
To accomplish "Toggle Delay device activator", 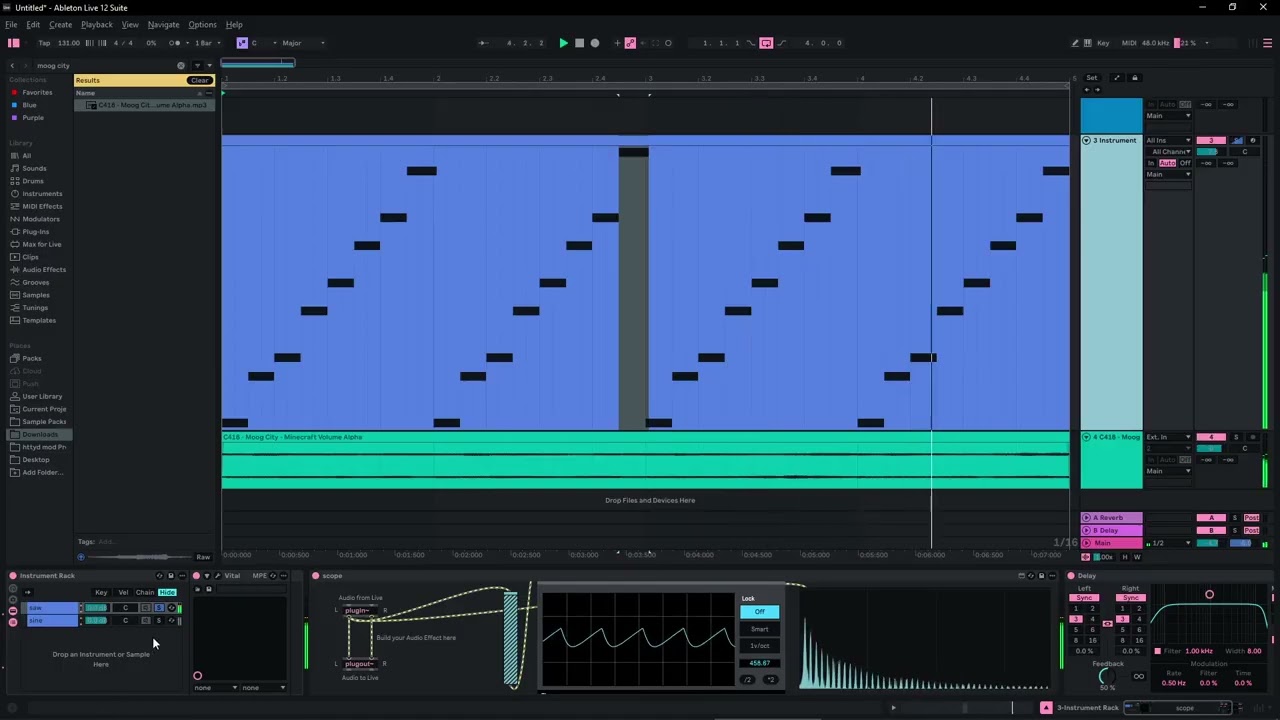I will pyautogui.click(x=1071, y=576).
